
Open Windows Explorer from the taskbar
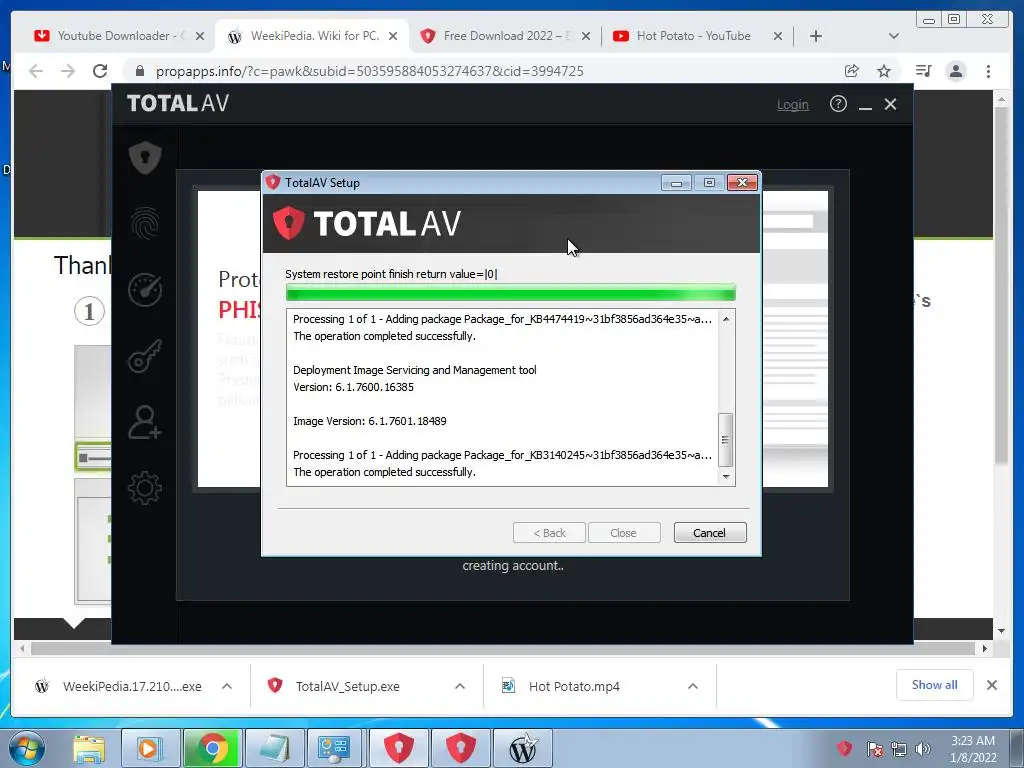click(x=89, y=748)
